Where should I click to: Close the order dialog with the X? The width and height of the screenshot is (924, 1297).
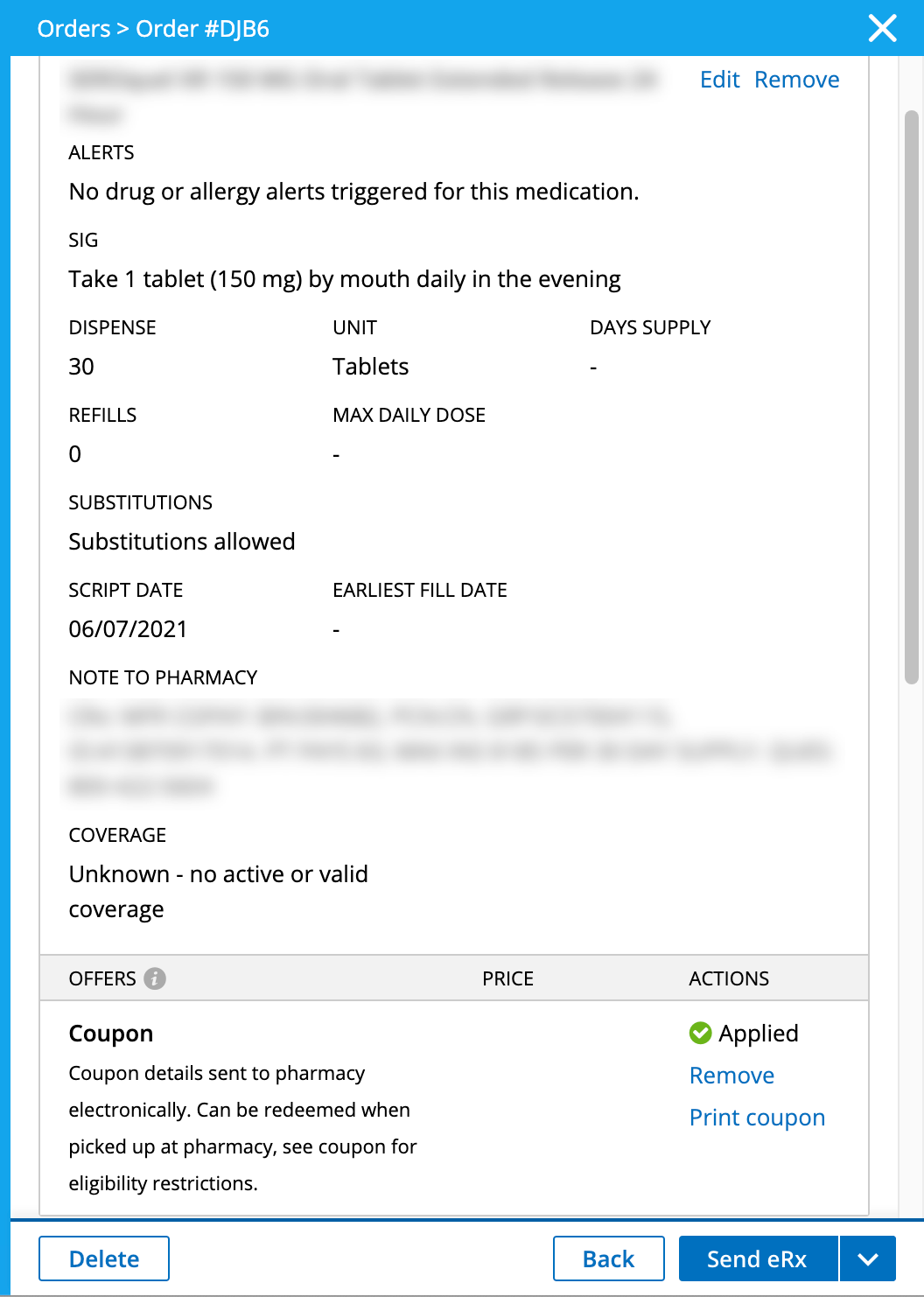pyautogui.click(x=882, y=28)
